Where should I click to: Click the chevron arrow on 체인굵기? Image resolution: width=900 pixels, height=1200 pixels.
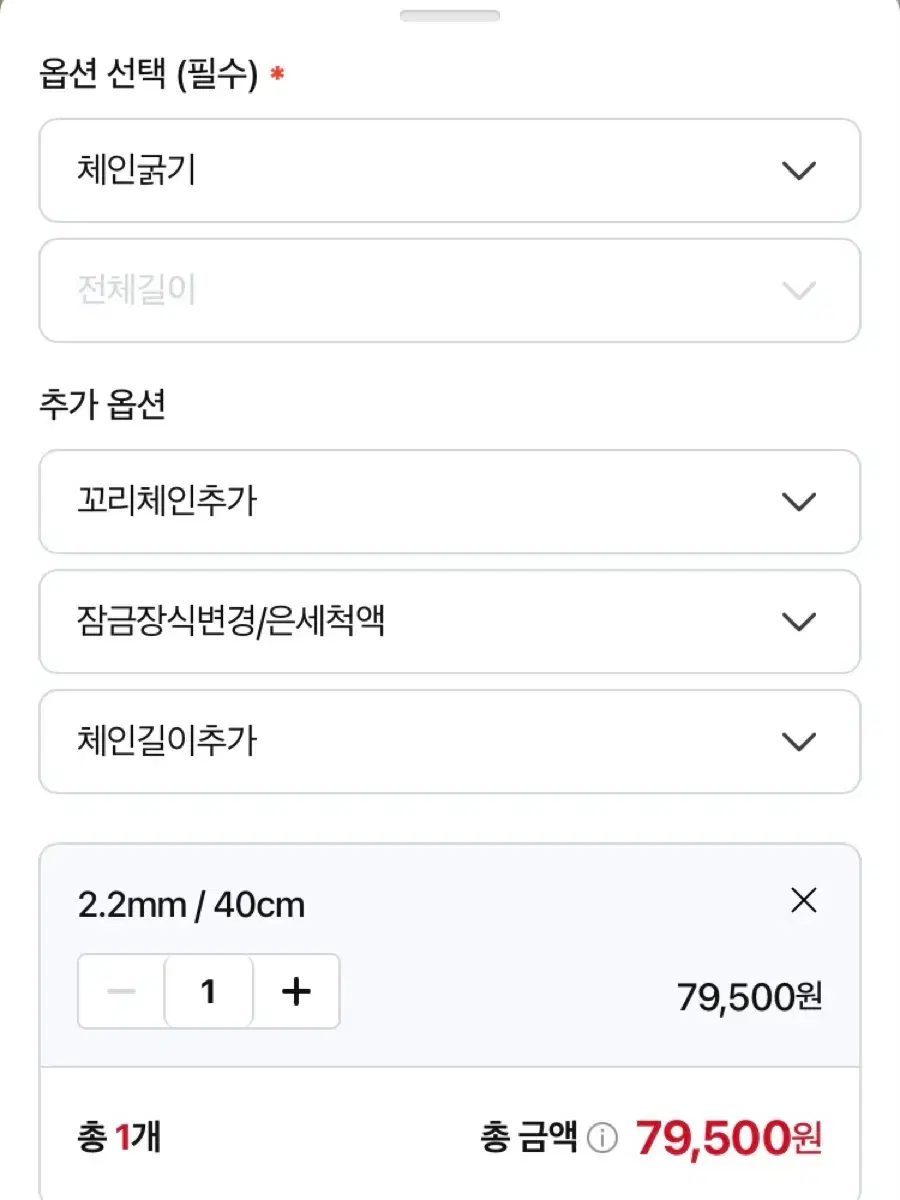pos(798,171)
